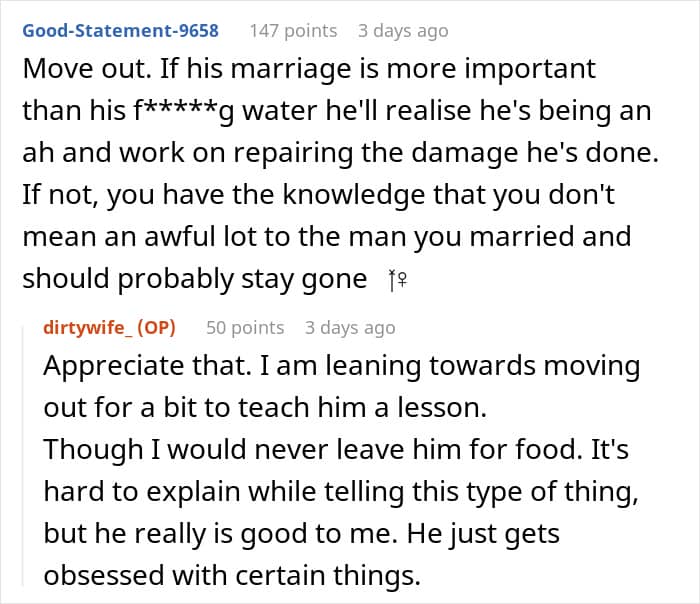Click the (OP) label next to dirtywife_

[156, 328]
